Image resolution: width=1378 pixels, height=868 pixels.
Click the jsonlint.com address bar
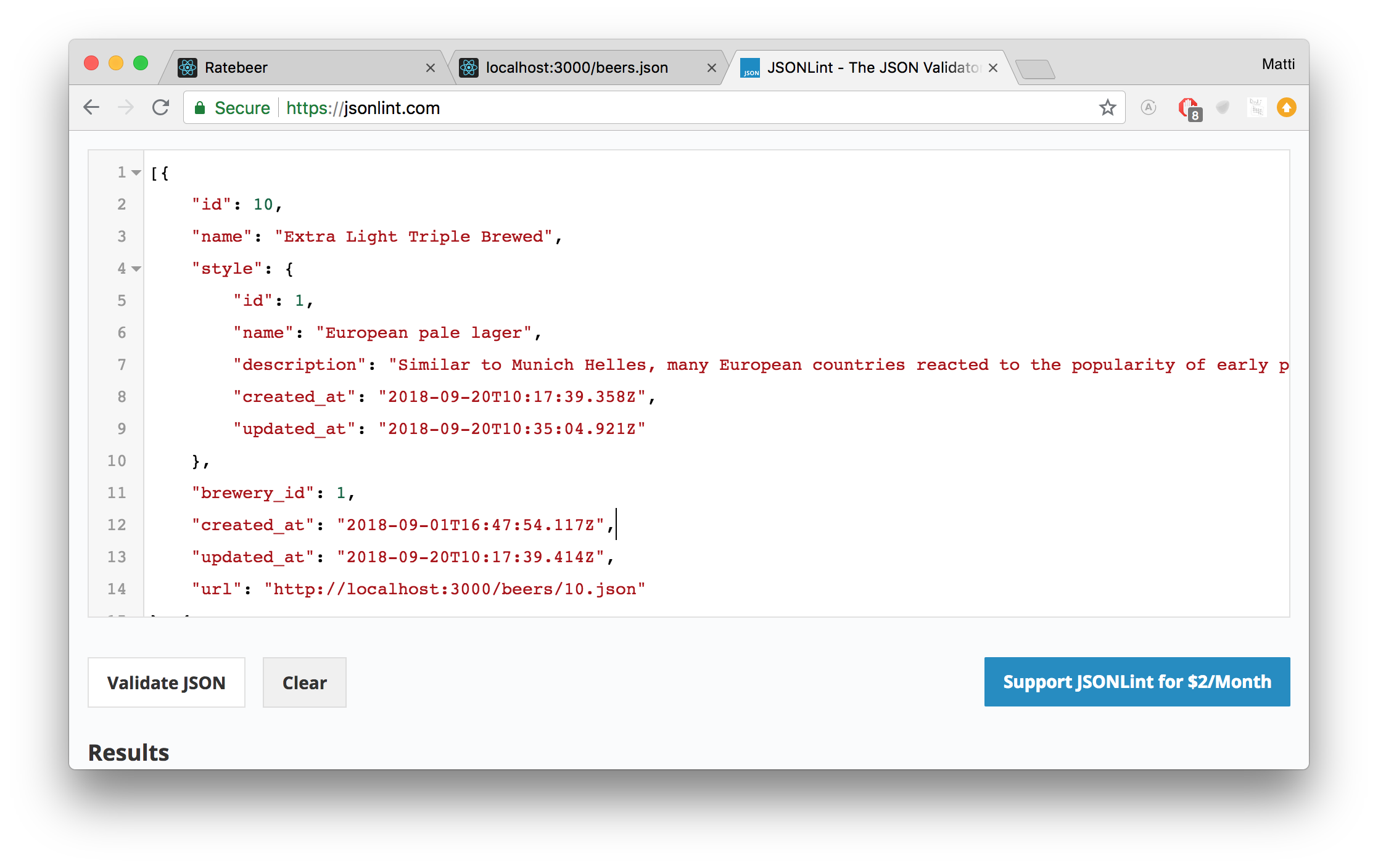pos(679,108)
